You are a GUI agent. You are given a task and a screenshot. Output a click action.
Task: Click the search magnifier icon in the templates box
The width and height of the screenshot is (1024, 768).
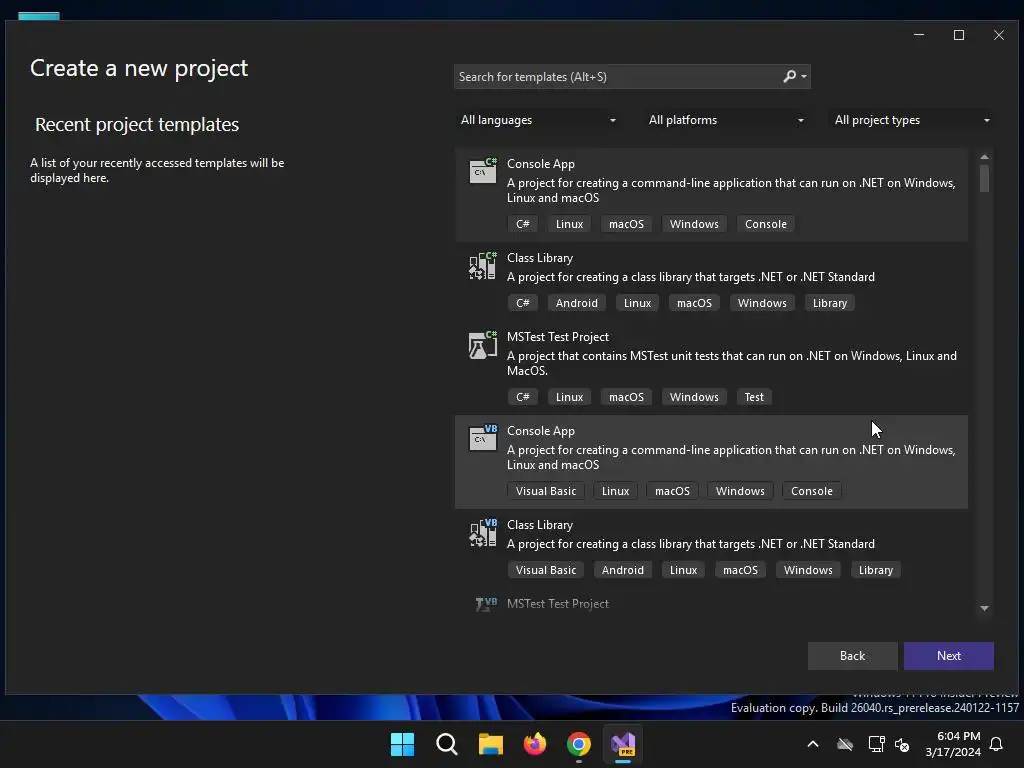pyautogui.click(x=790, y=76)
